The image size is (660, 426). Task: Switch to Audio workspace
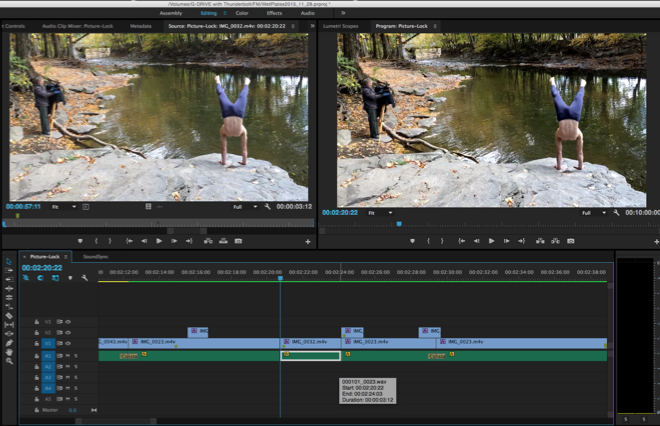click(x=308, y=13)
